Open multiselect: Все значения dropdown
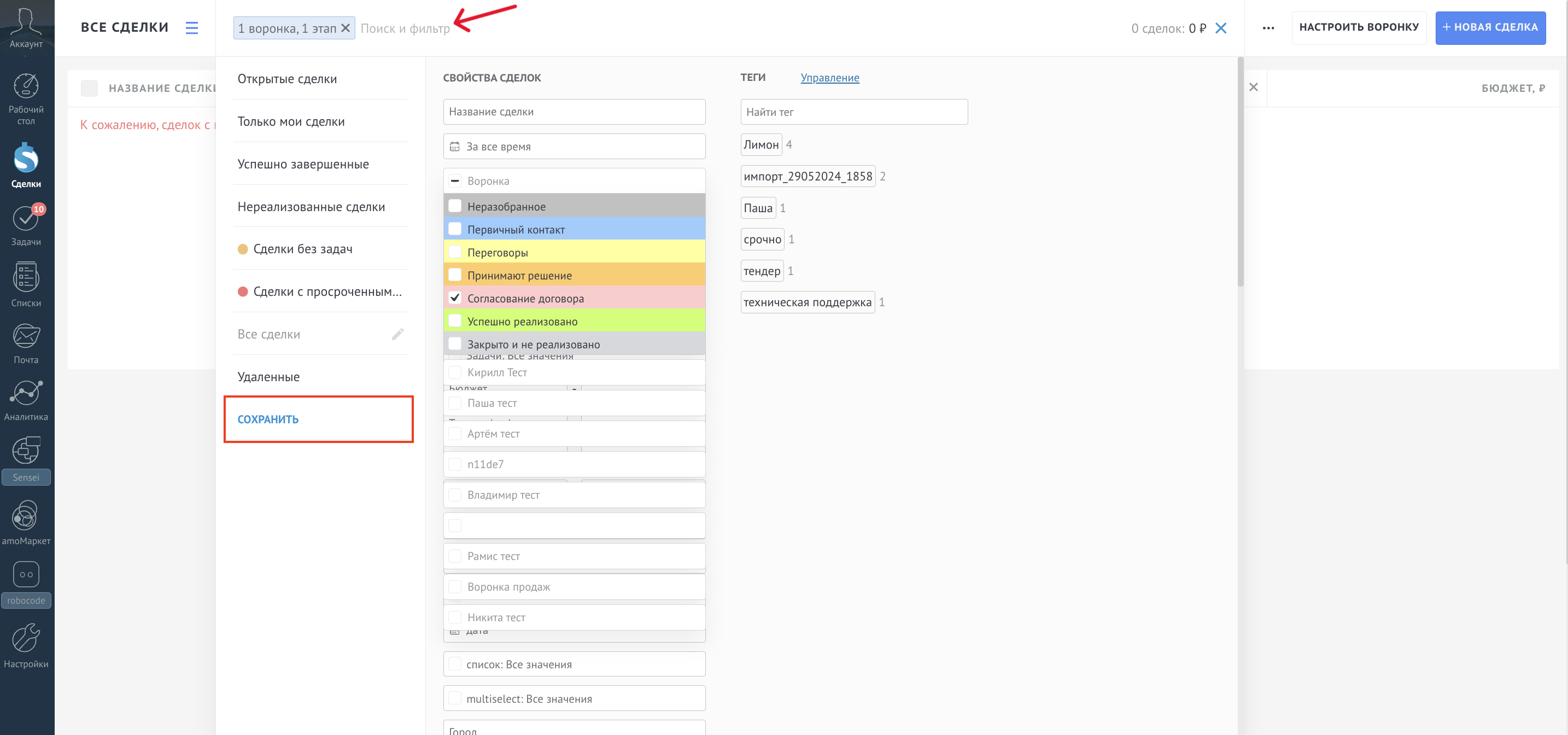Image resolution: width=1568 pixels, height=735 pixels. pyautogui.click(x=574, y=698)
